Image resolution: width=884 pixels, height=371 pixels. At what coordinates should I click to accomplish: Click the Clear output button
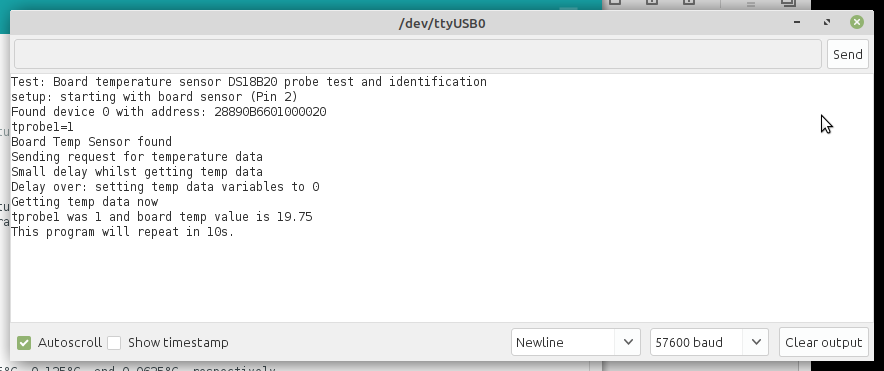(824, 342)
